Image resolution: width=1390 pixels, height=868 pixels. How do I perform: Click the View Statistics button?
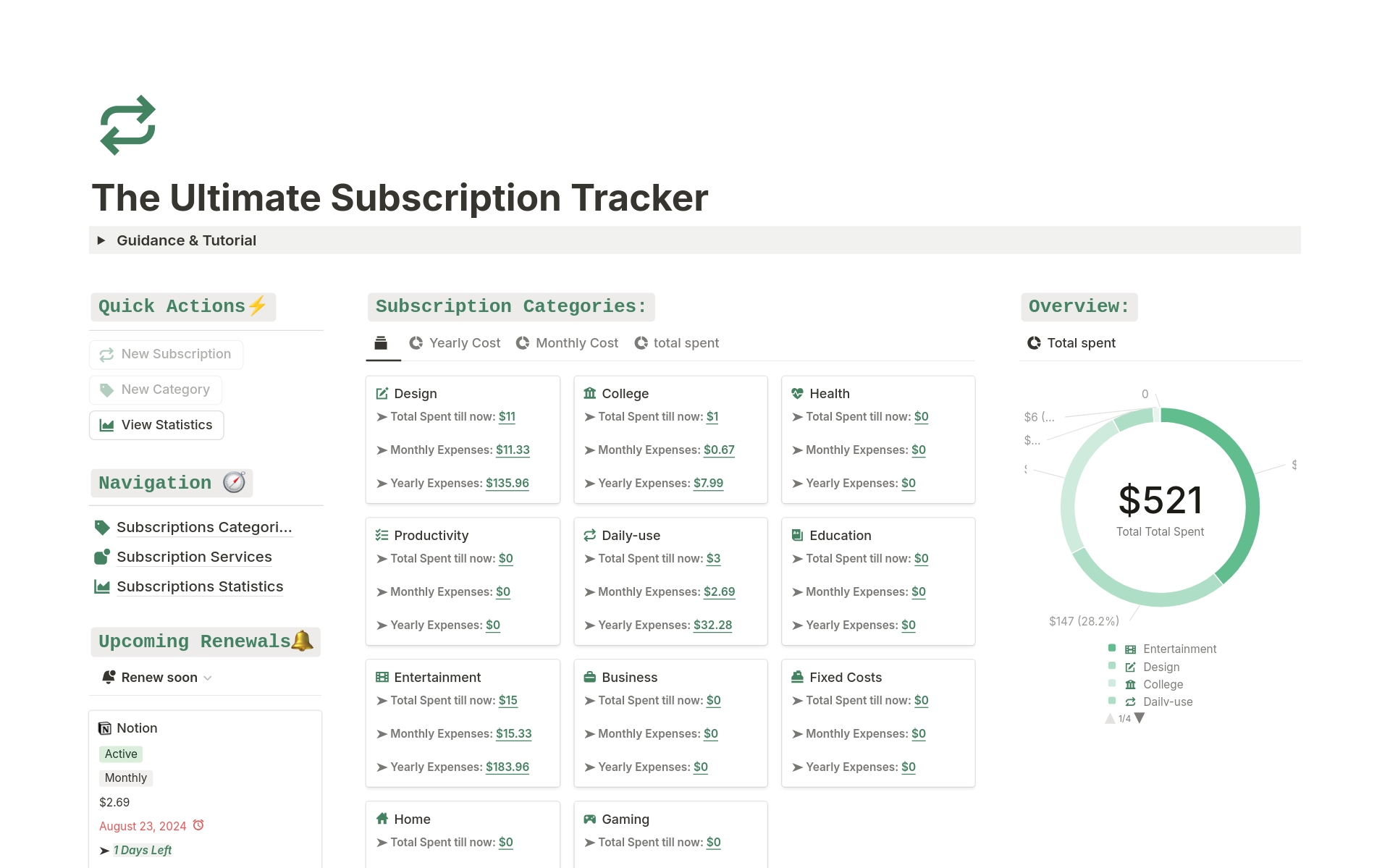click(x=156, y=425)
